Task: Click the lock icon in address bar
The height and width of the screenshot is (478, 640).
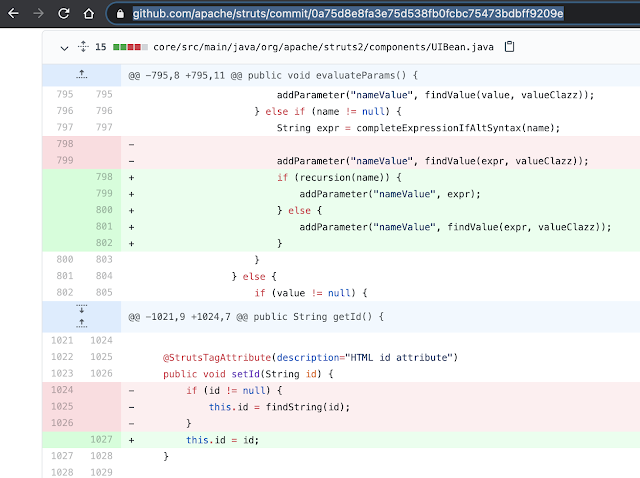Action: pos(120,14)
